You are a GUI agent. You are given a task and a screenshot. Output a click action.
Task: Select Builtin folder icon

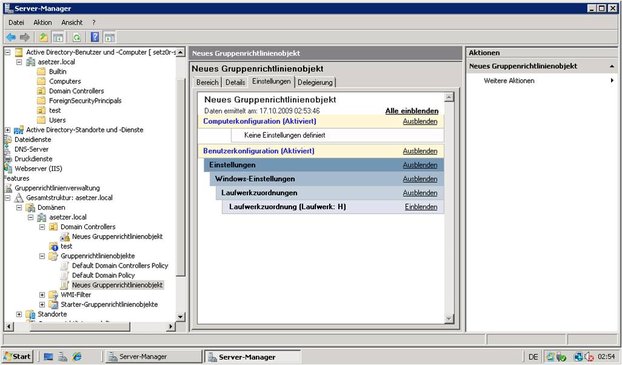[x=41, y=71]
